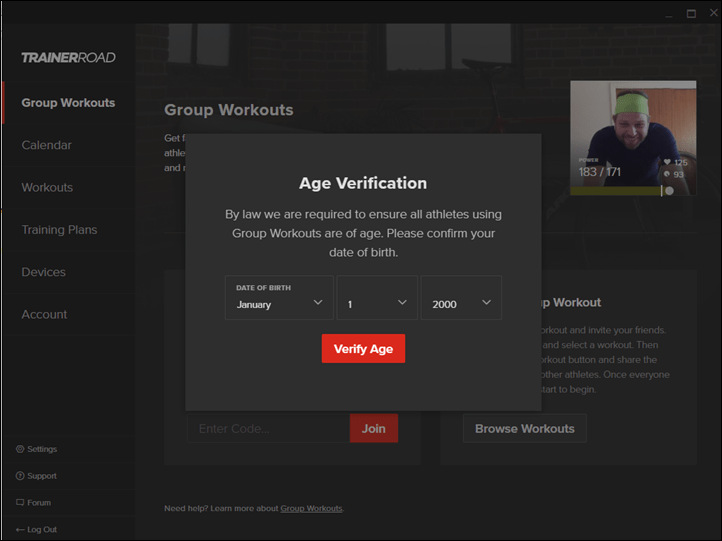The image size is (722, 541).
Task: Maximize the TrainerRoad window
Action: click(x=691, y=13)
